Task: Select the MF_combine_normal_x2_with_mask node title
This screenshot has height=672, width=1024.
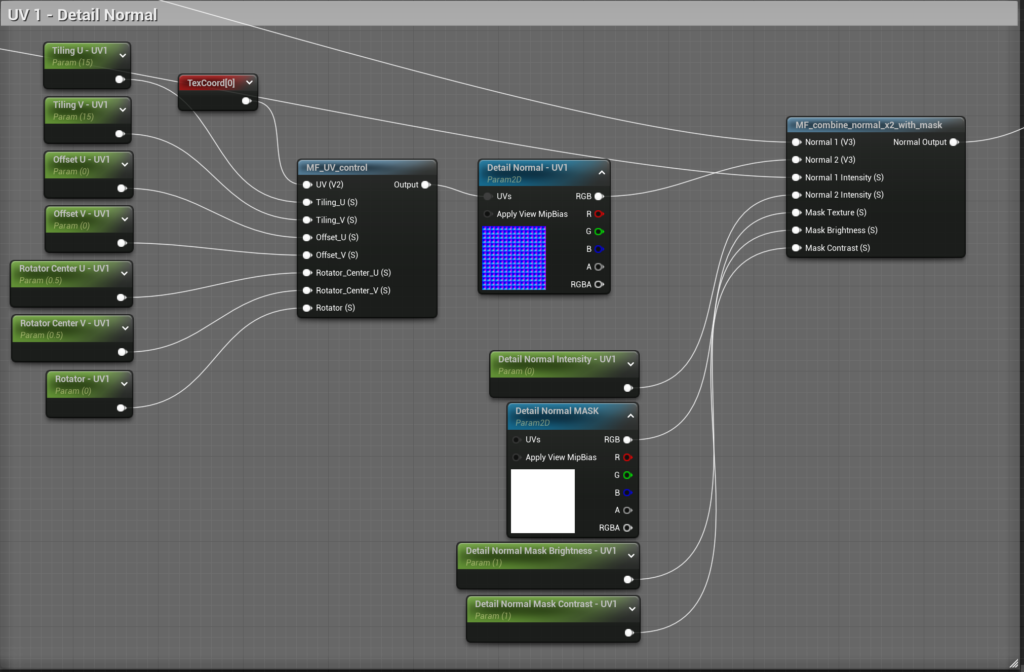Action: 869,125
